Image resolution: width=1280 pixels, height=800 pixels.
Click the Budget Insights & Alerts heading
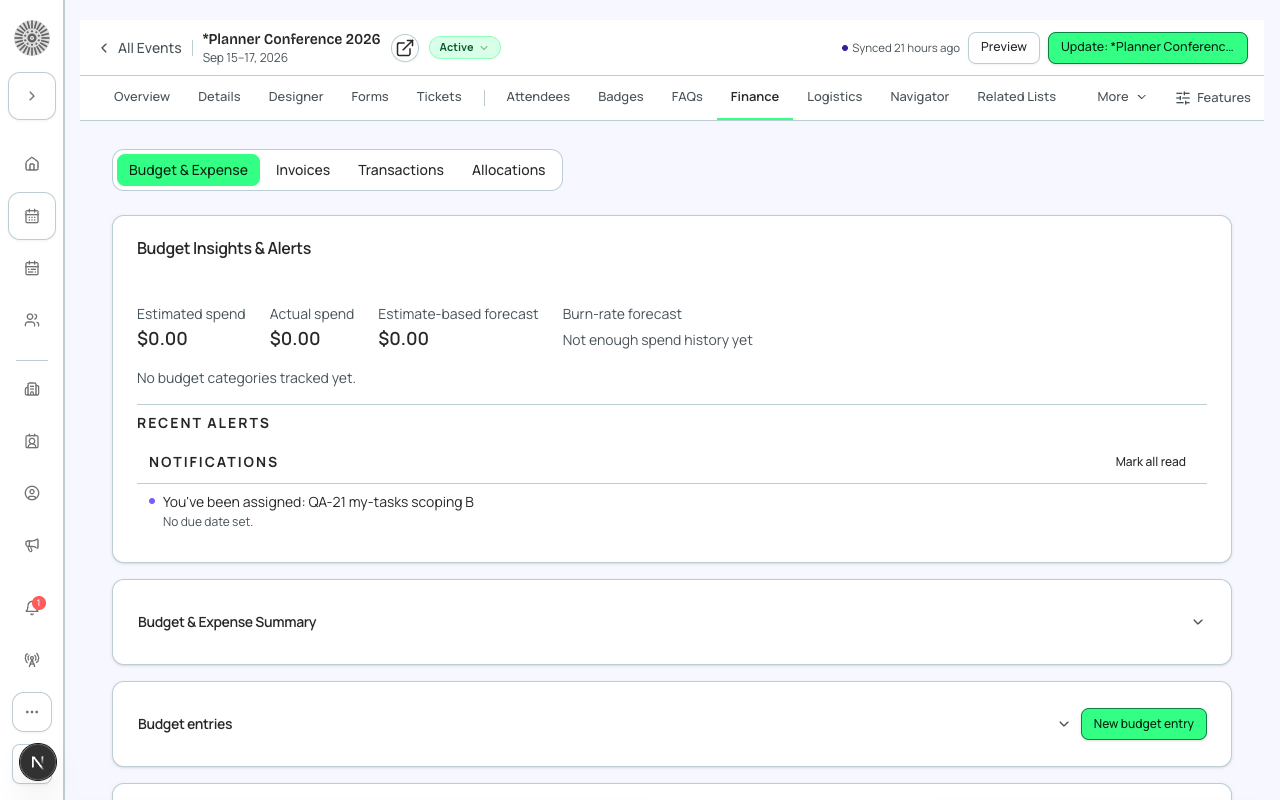click(x=224, y=248)
